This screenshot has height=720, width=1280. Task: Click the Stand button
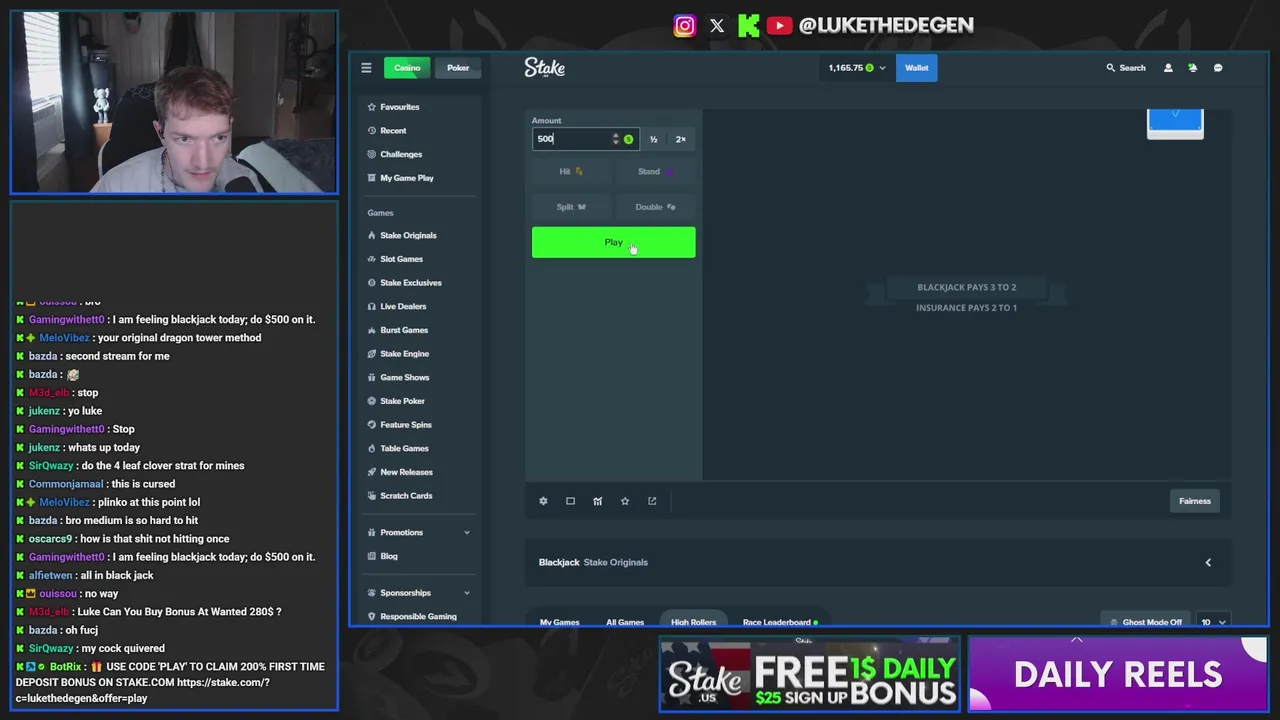coord(656,172)
